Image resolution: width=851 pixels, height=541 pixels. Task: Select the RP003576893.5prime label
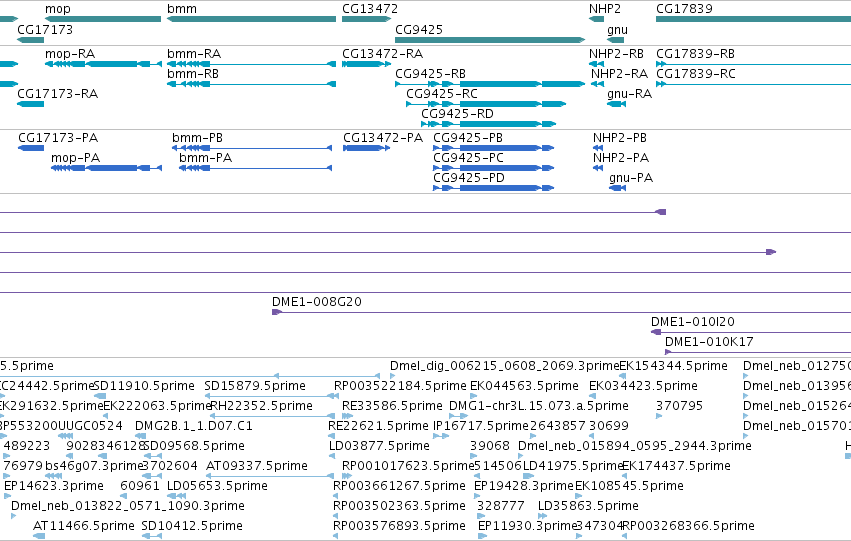click(x=399, y=526)
